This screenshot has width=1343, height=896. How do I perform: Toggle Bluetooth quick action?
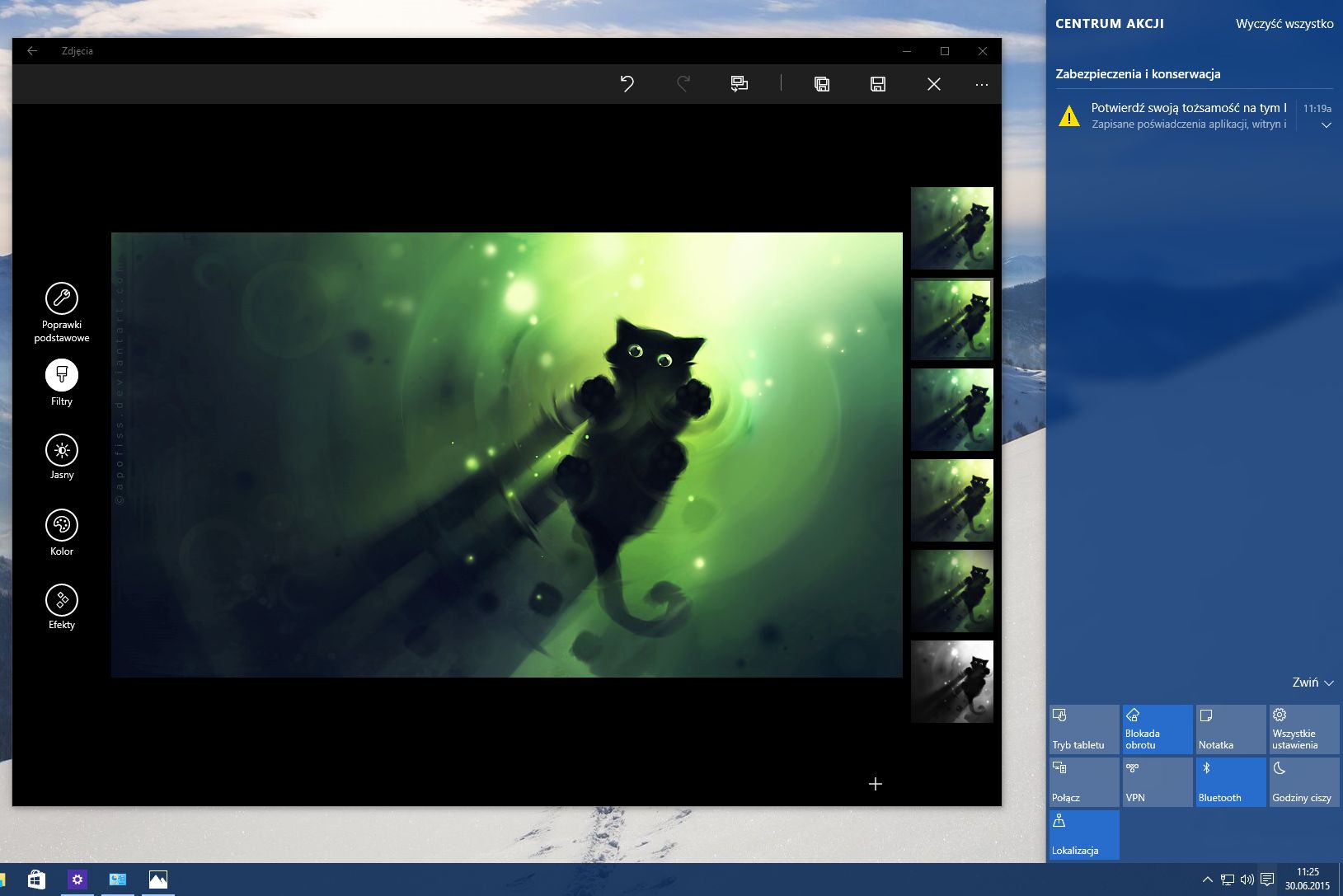pos(1231,782)
